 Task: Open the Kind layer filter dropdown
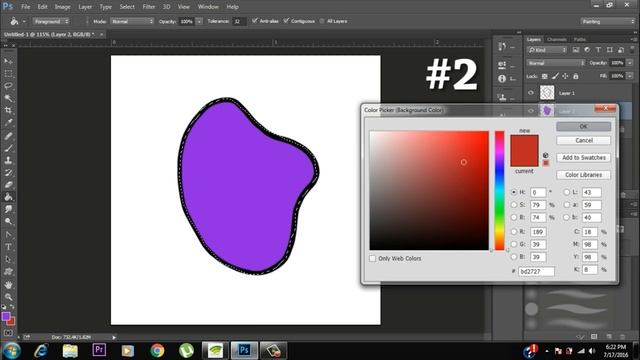(x=547, y=50)
